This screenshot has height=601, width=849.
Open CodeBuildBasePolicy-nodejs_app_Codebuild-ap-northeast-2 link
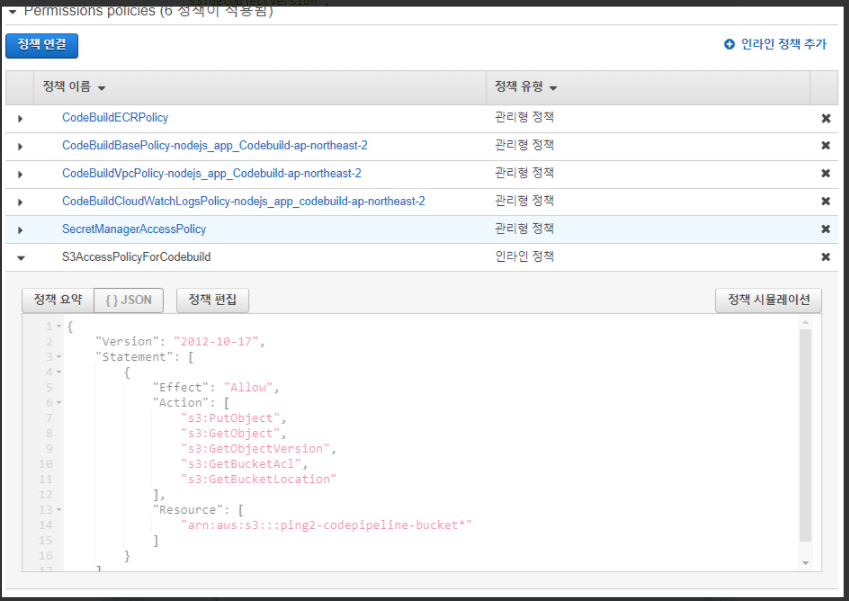(214, 146)
